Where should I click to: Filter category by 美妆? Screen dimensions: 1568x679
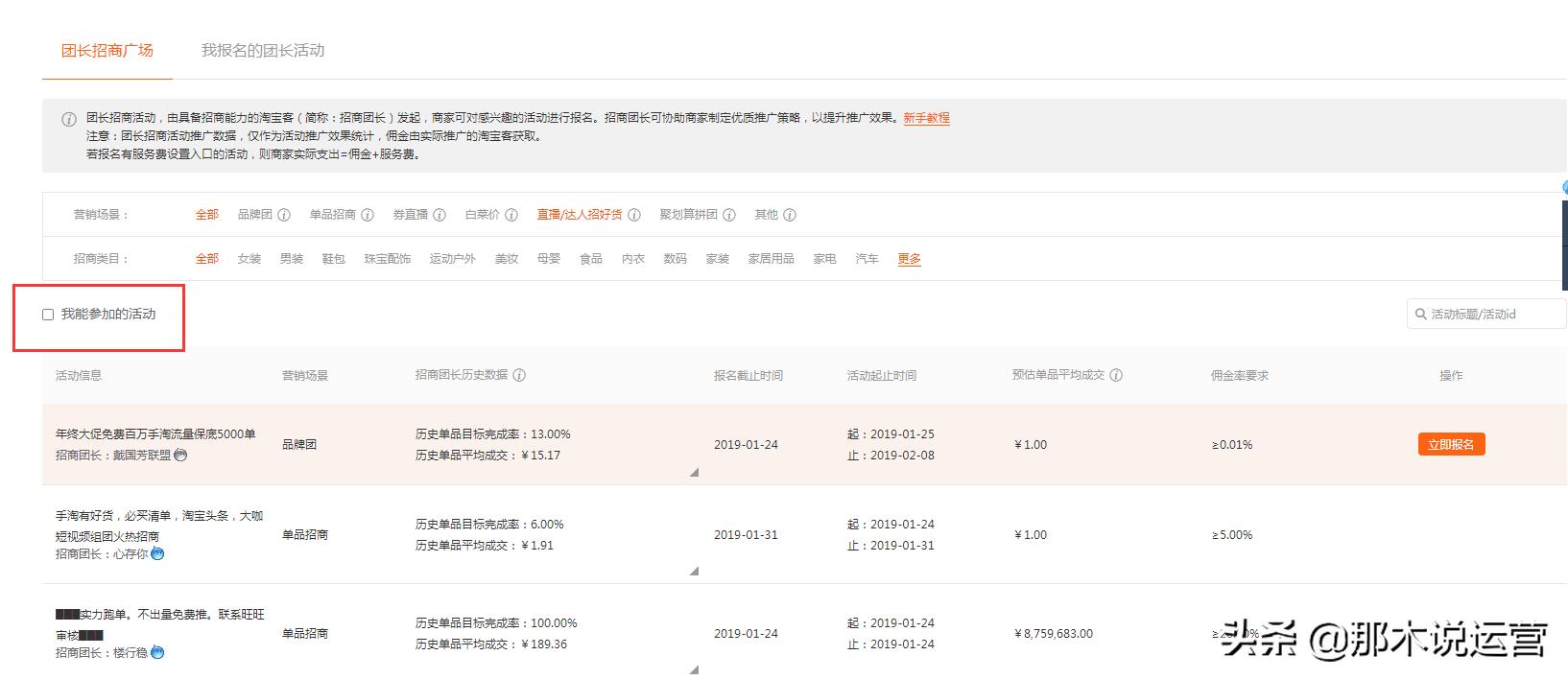[507, 259]
